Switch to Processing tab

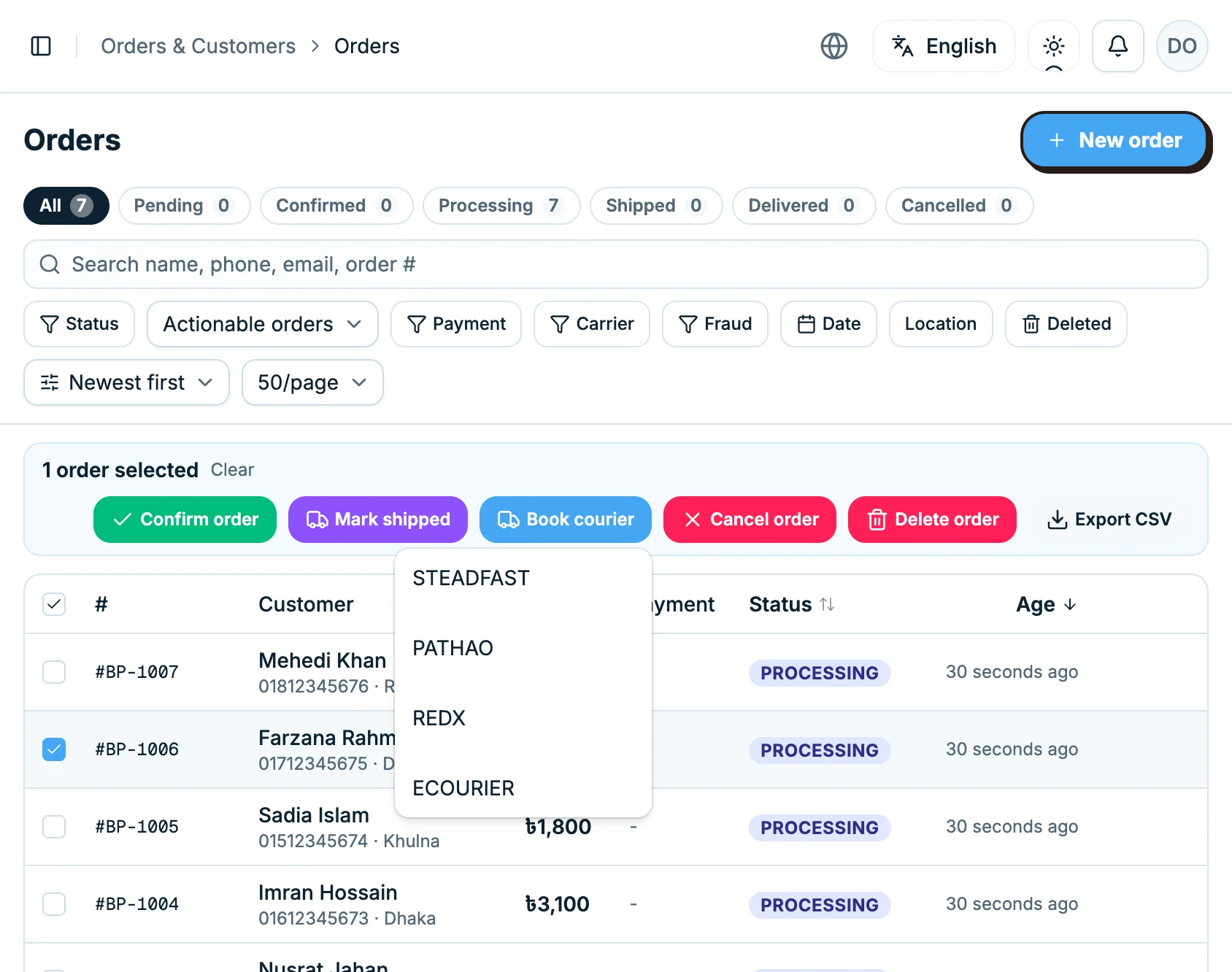click(501, 206)
